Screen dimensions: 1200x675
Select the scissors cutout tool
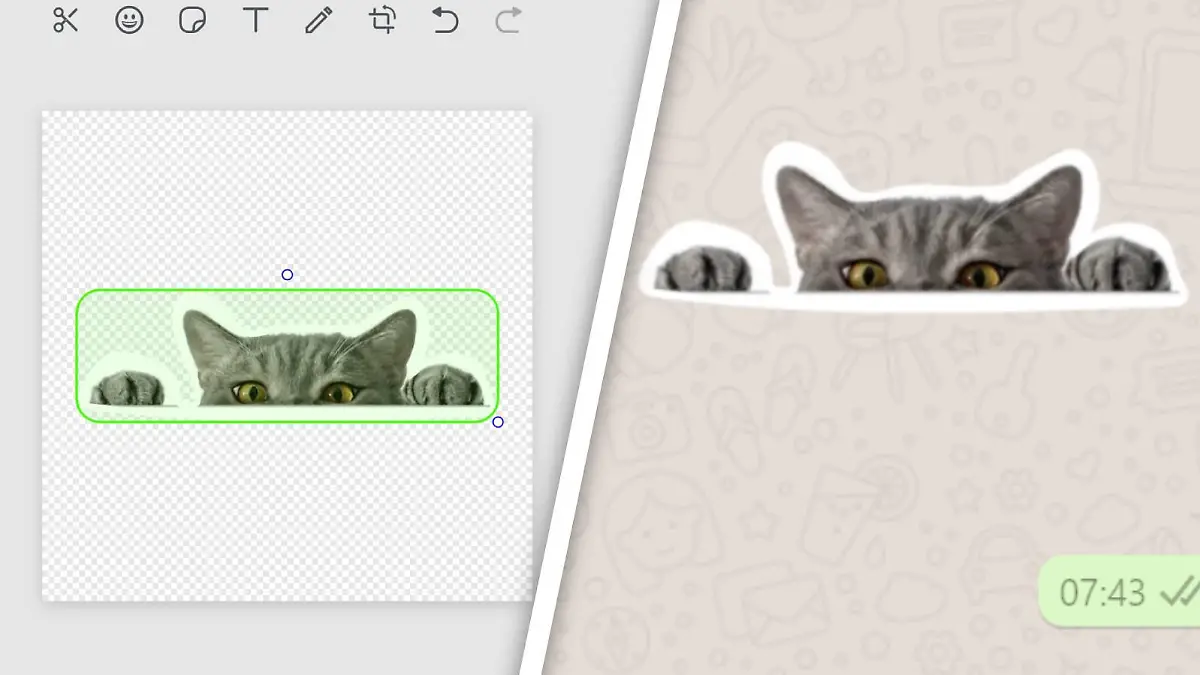click(x=65, y=20)
